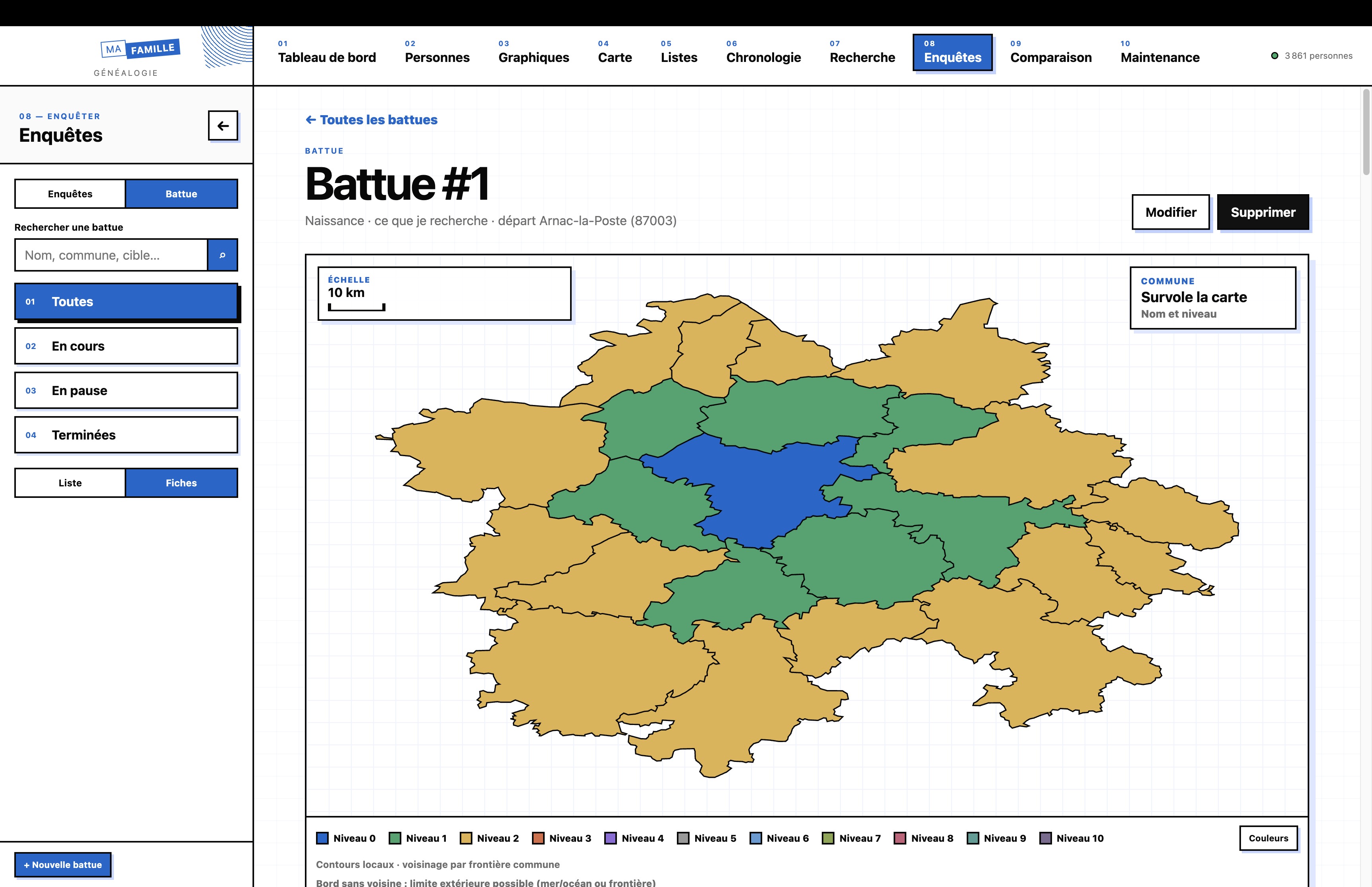
Task: Switch view to Fiches
Action: [x=181, y=483]
